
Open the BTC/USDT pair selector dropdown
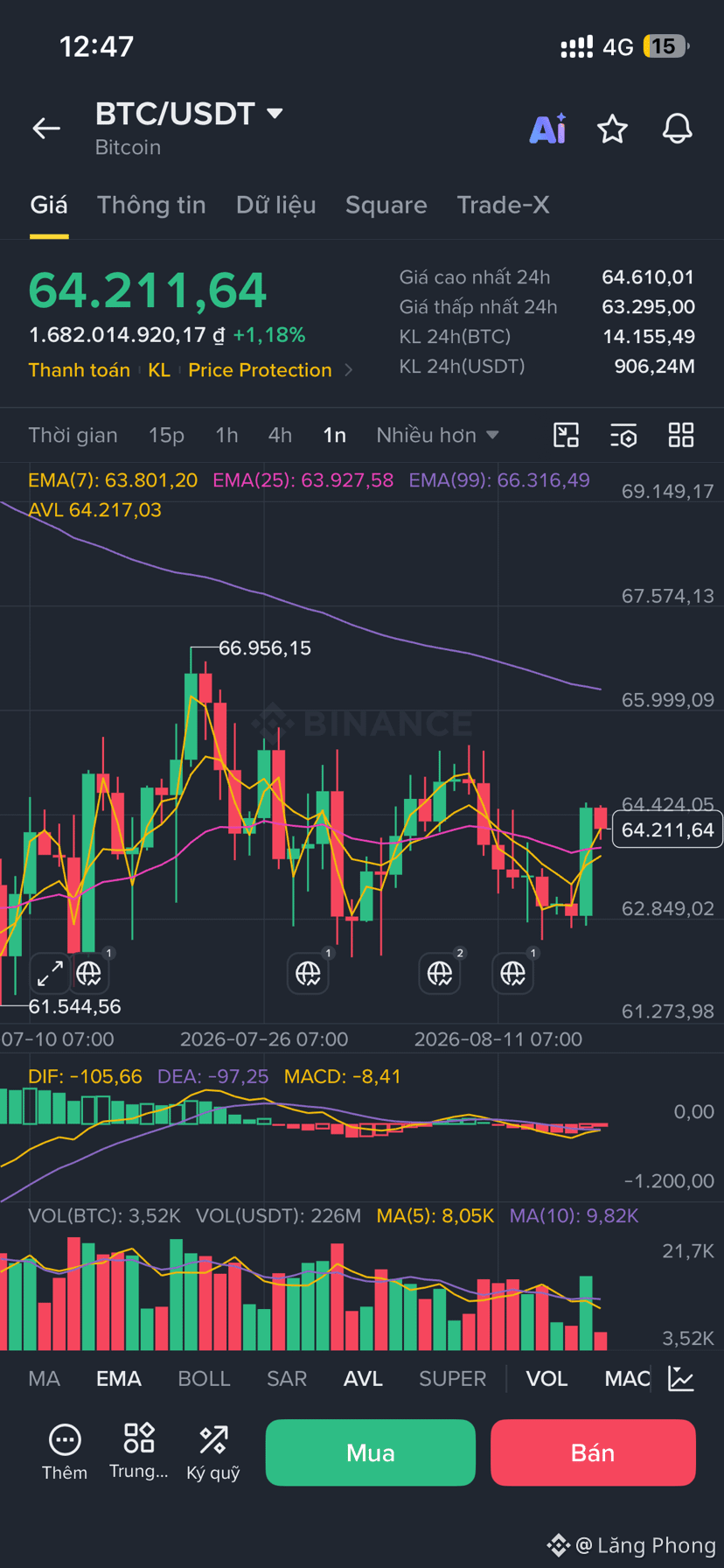coord(189,114)
